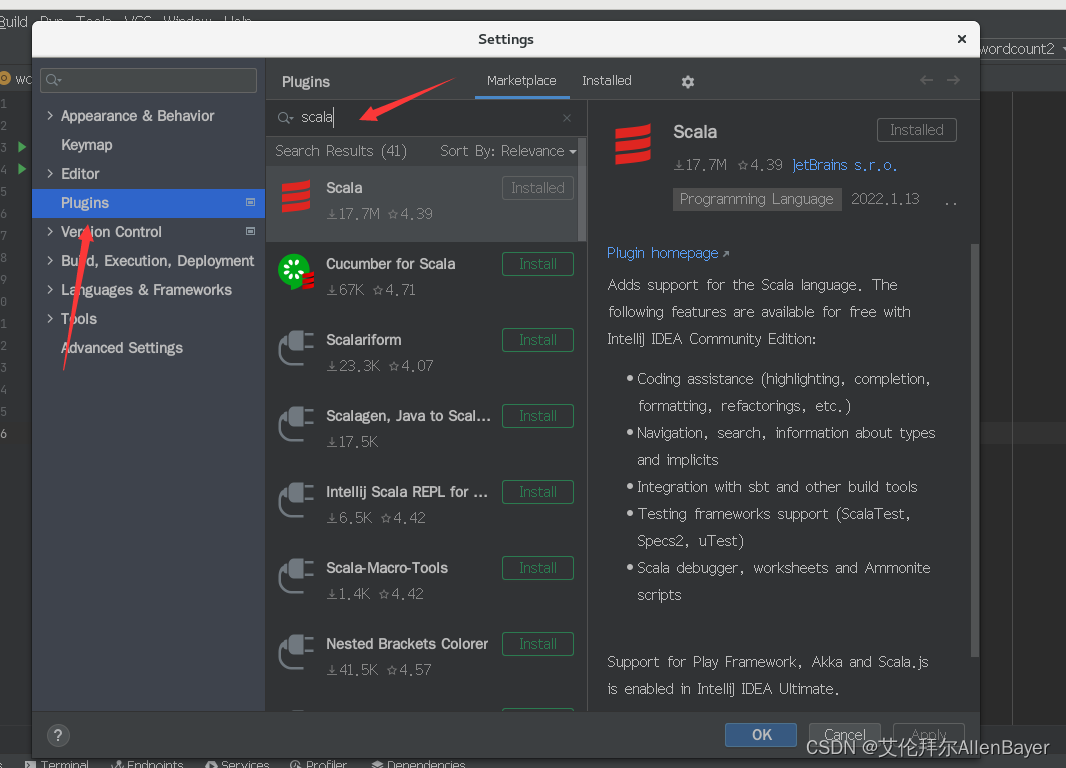Screen dimensions: 1066x768
Task: Click the Search Results (41) label
Action: [x=341, y=151]
